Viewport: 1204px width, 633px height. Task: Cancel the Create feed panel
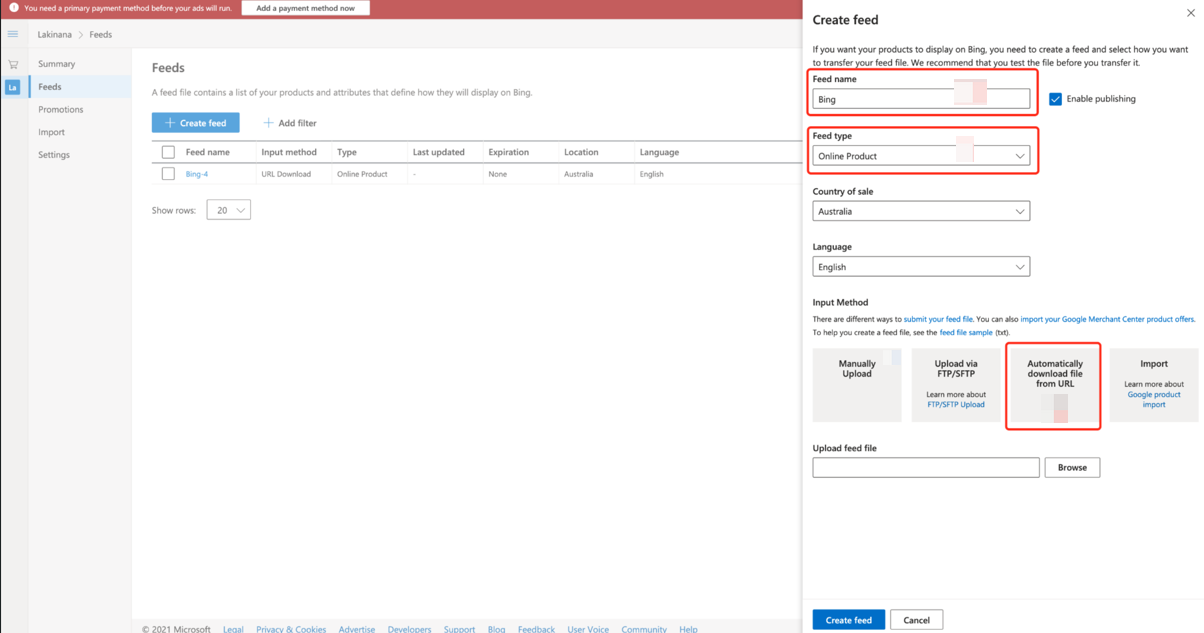(917, 620)
